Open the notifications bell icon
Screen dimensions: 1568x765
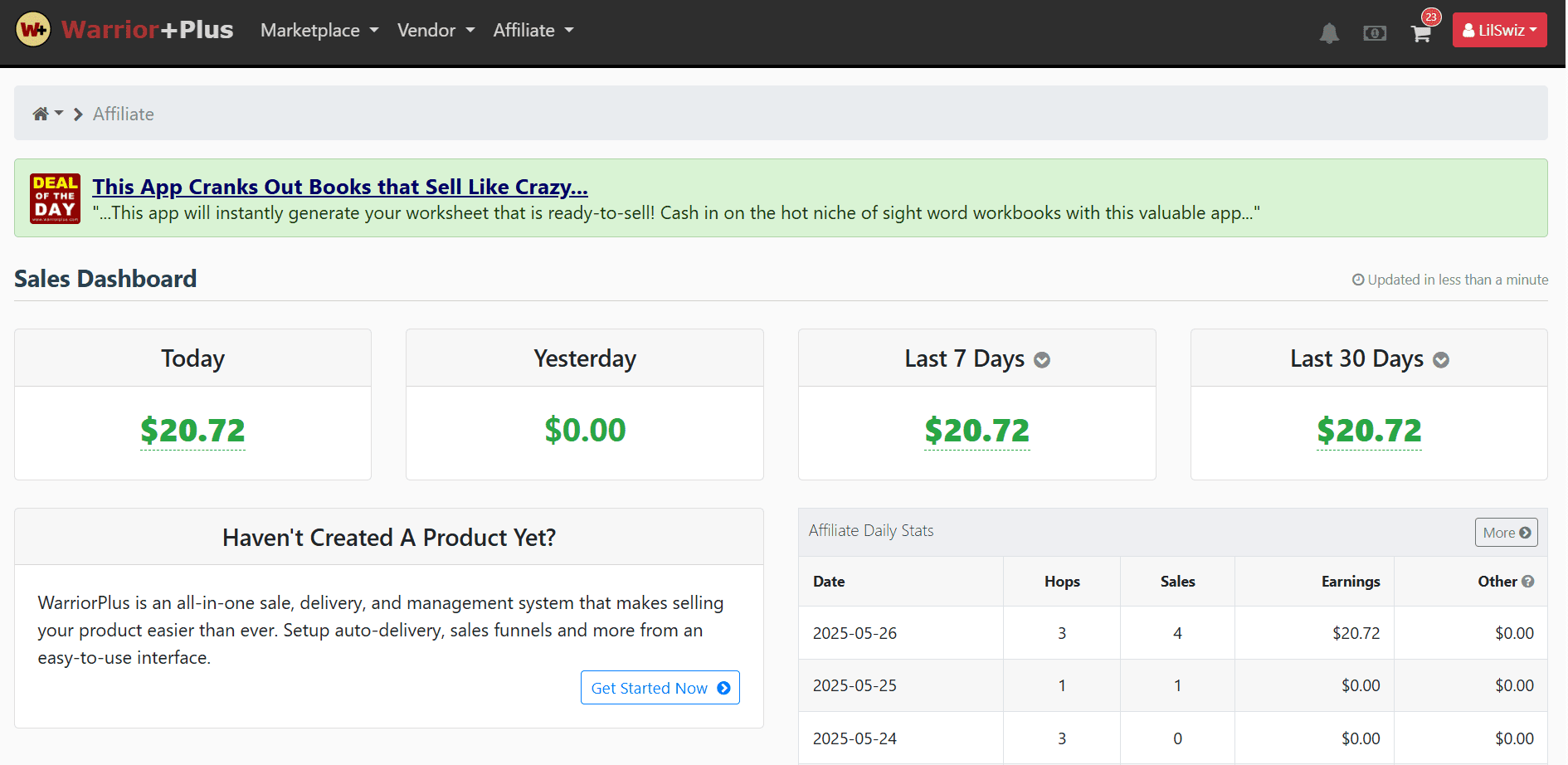[x=1329, y=33]
